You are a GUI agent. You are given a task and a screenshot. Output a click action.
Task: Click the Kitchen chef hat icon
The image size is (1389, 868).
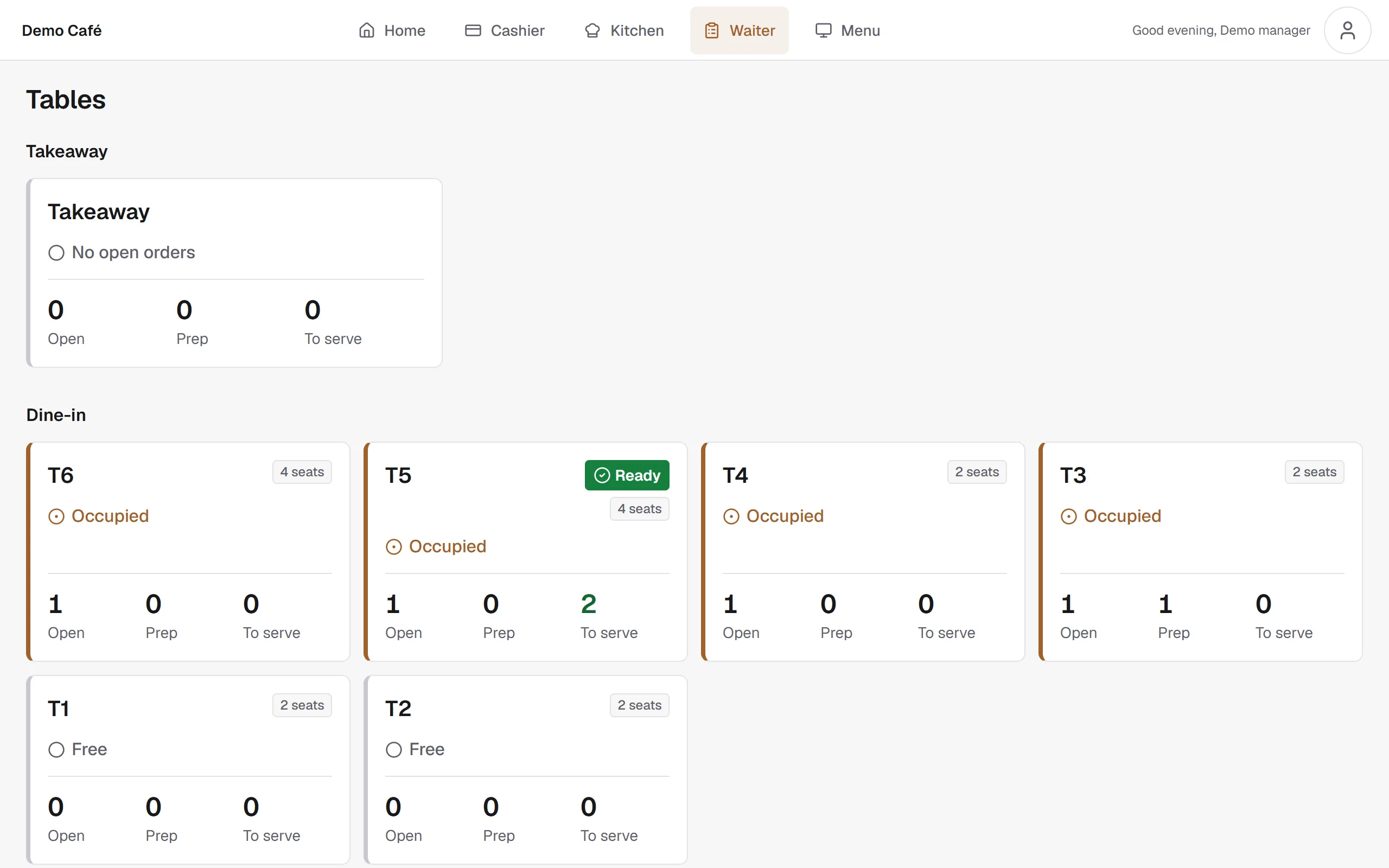[x=592, y=30]
